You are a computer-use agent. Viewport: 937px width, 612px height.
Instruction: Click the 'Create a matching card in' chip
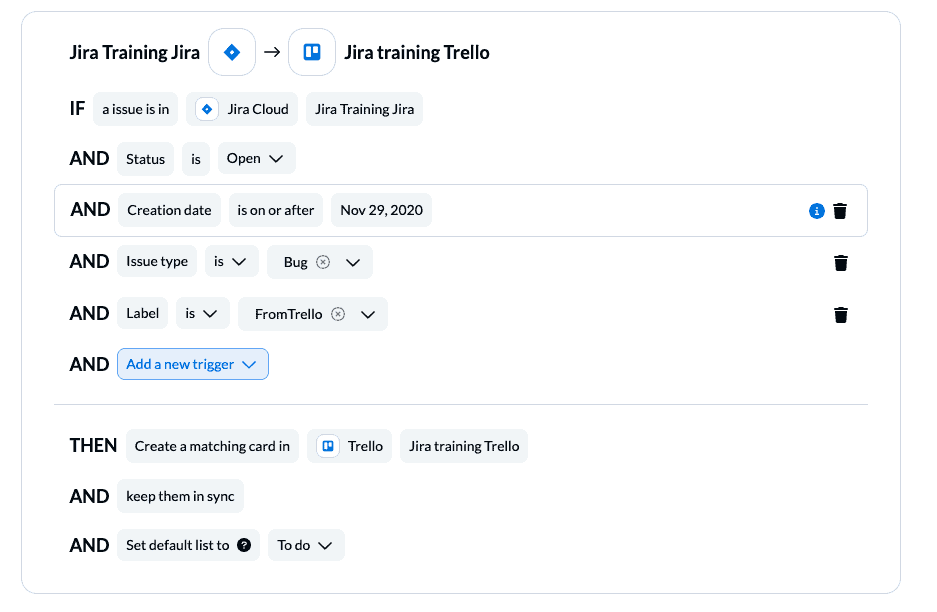point(212,446)
